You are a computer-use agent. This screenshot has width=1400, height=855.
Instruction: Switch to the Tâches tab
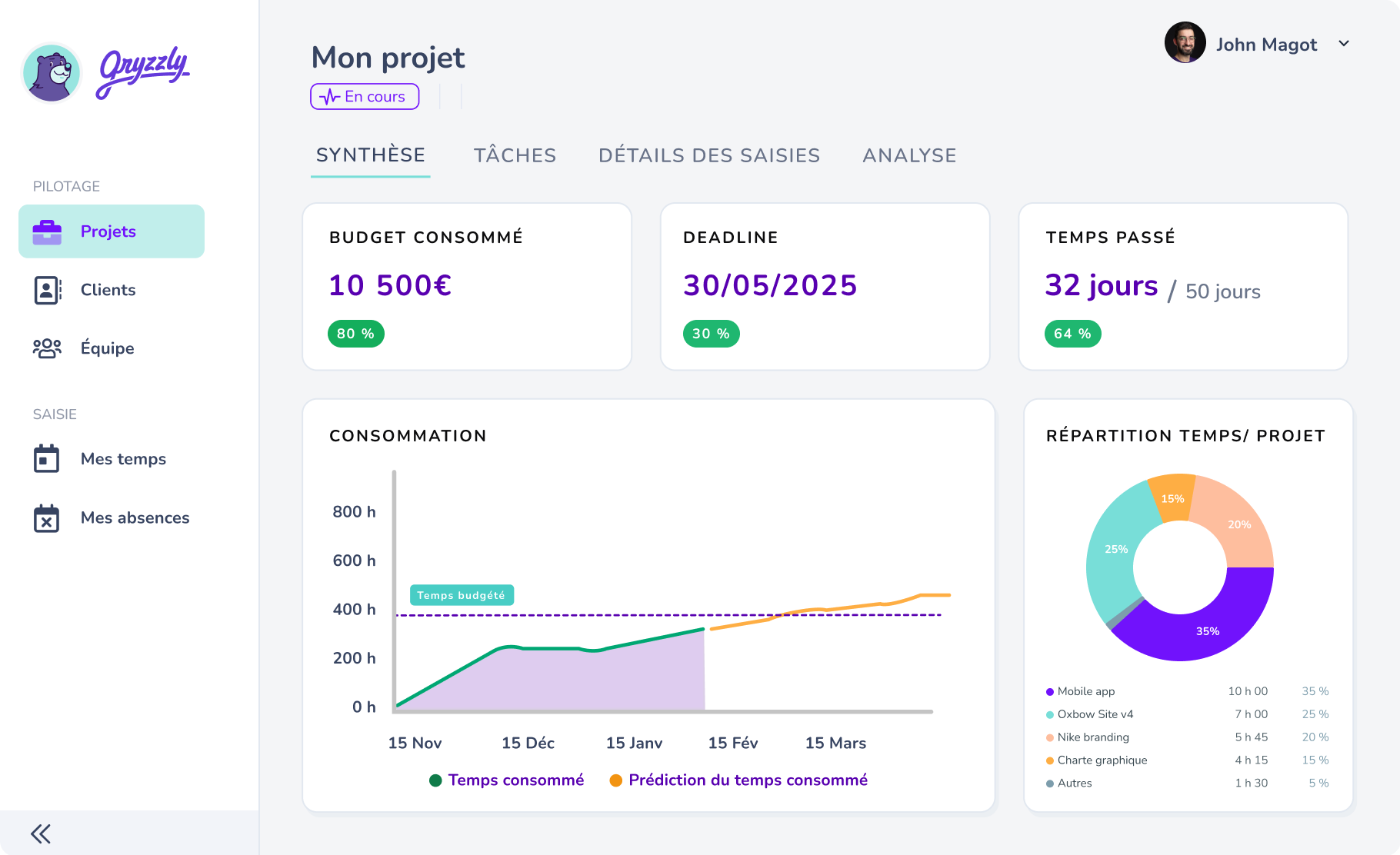click(515, 155)
